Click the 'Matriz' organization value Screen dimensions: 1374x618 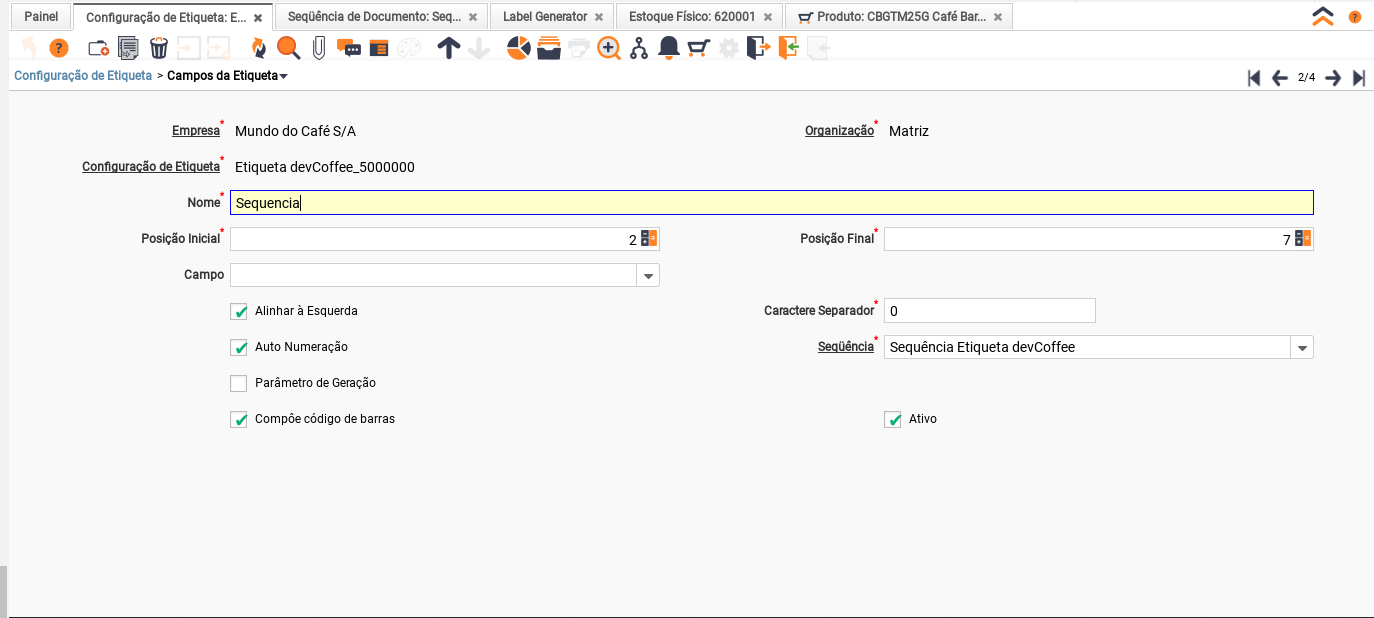[x=909, y=131]
